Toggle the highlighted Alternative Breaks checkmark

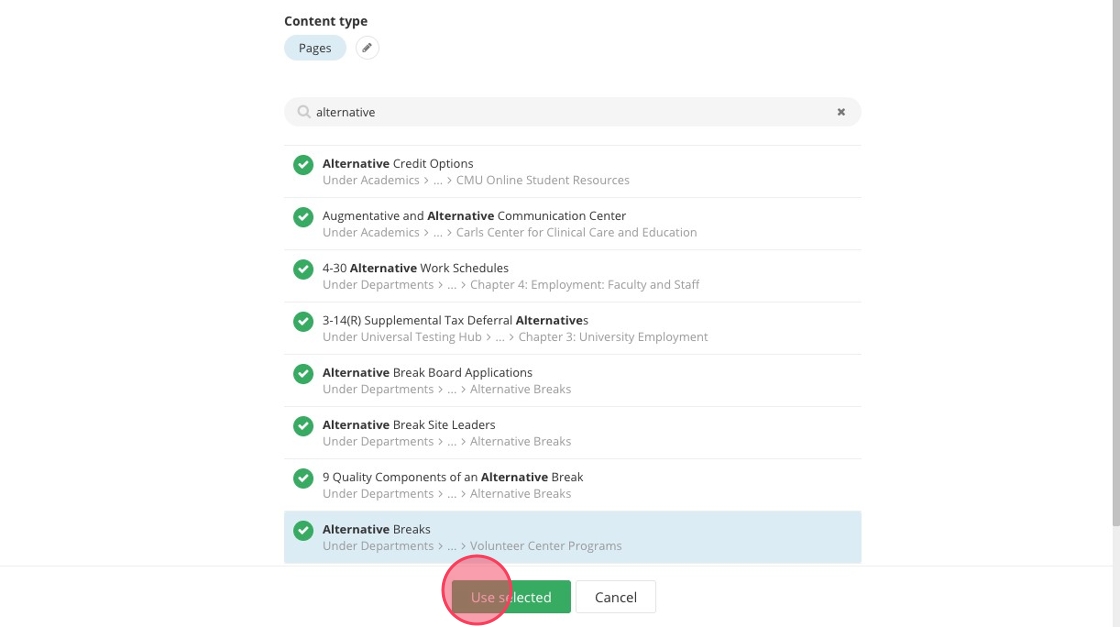tap(303, 530)
